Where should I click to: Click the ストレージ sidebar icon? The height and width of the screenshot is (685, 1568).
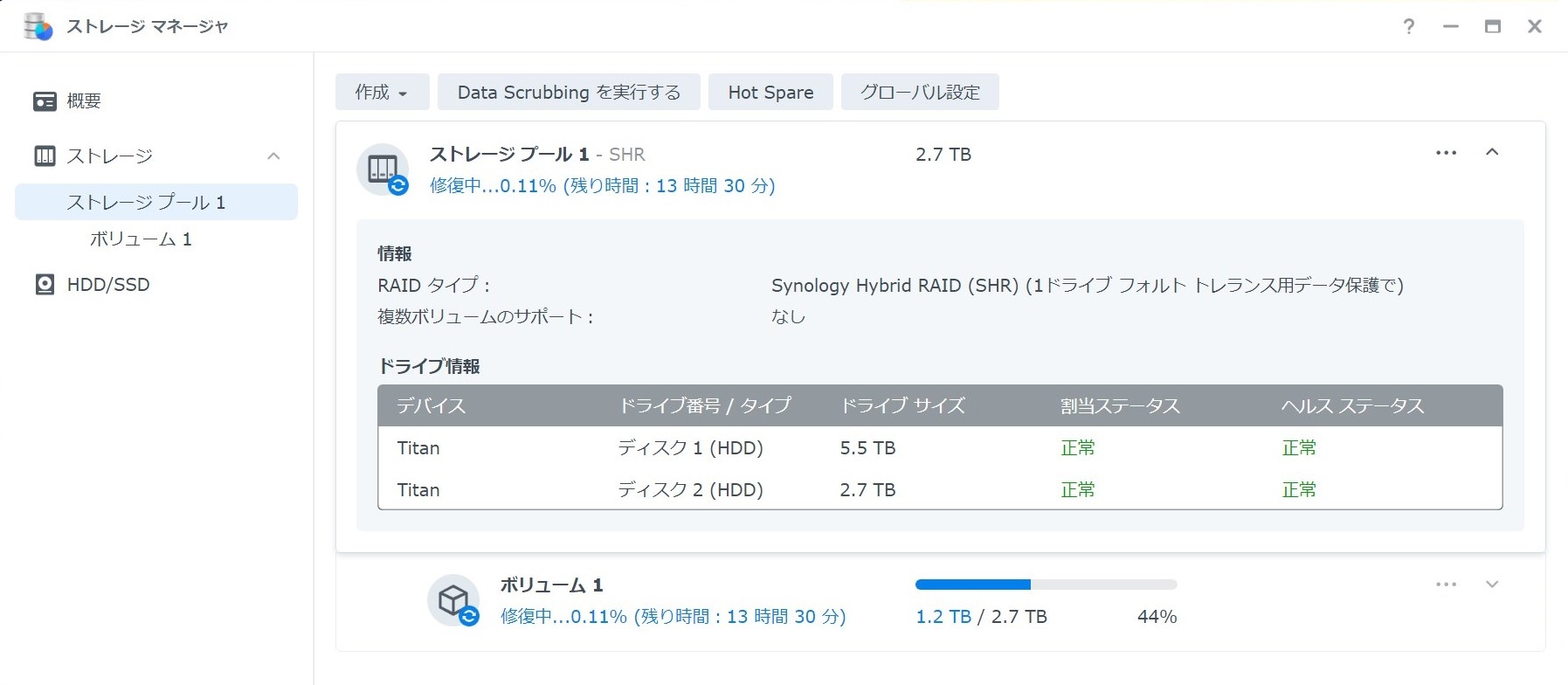click(45, 156)
